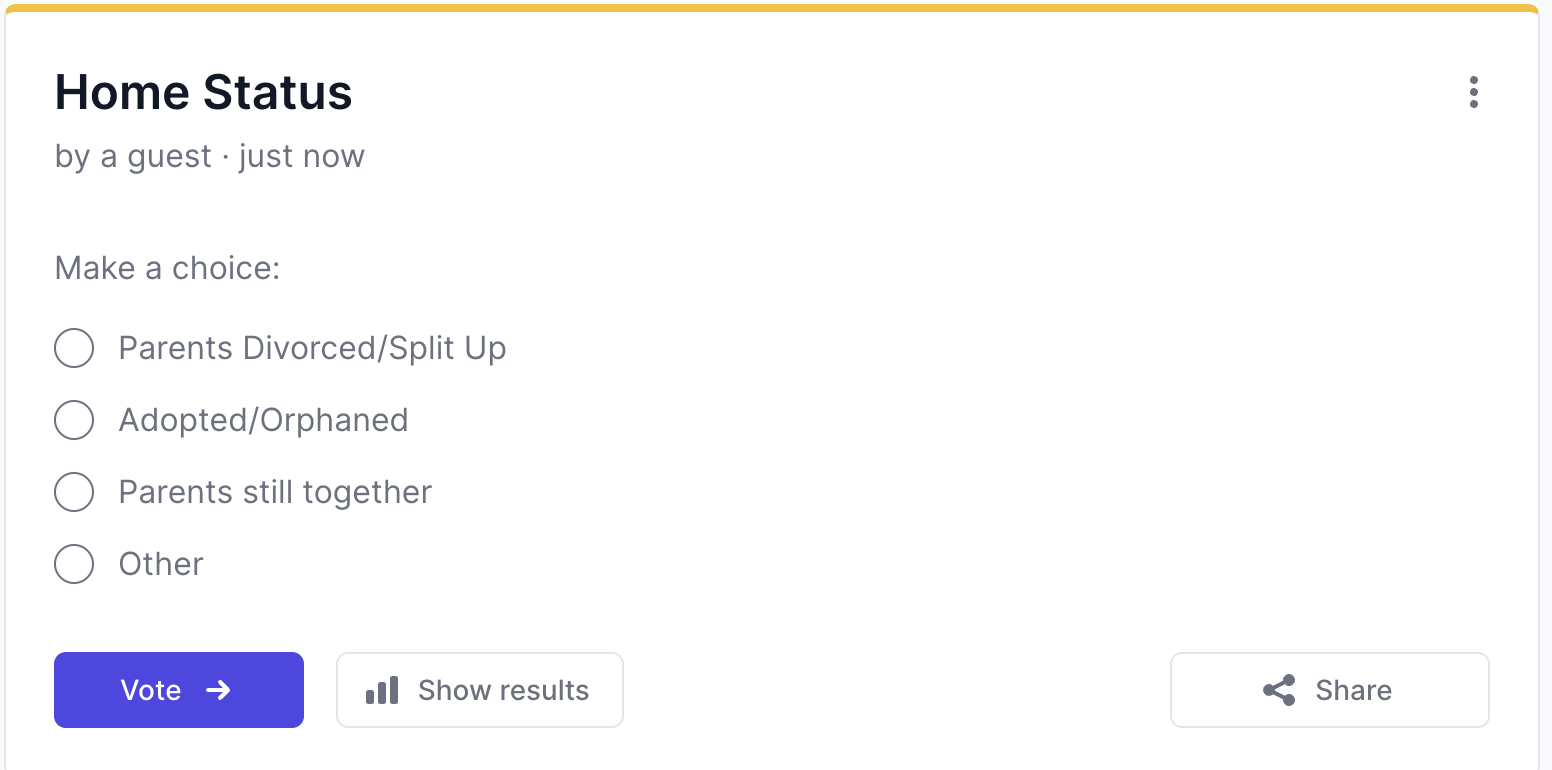Viewport: 1552px width, 770px height.
Task: Open the Show results button
Action: pos(480,690)
